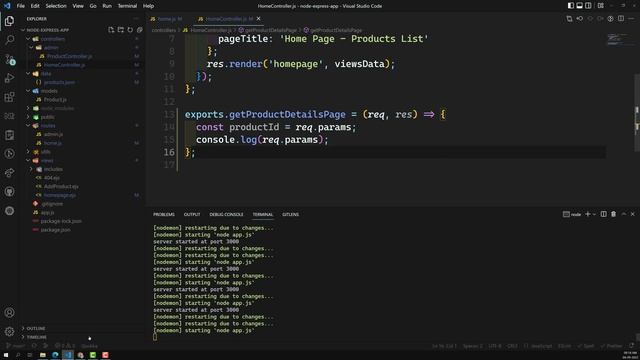Click New File icon in Explorer header

click(111, 30)
